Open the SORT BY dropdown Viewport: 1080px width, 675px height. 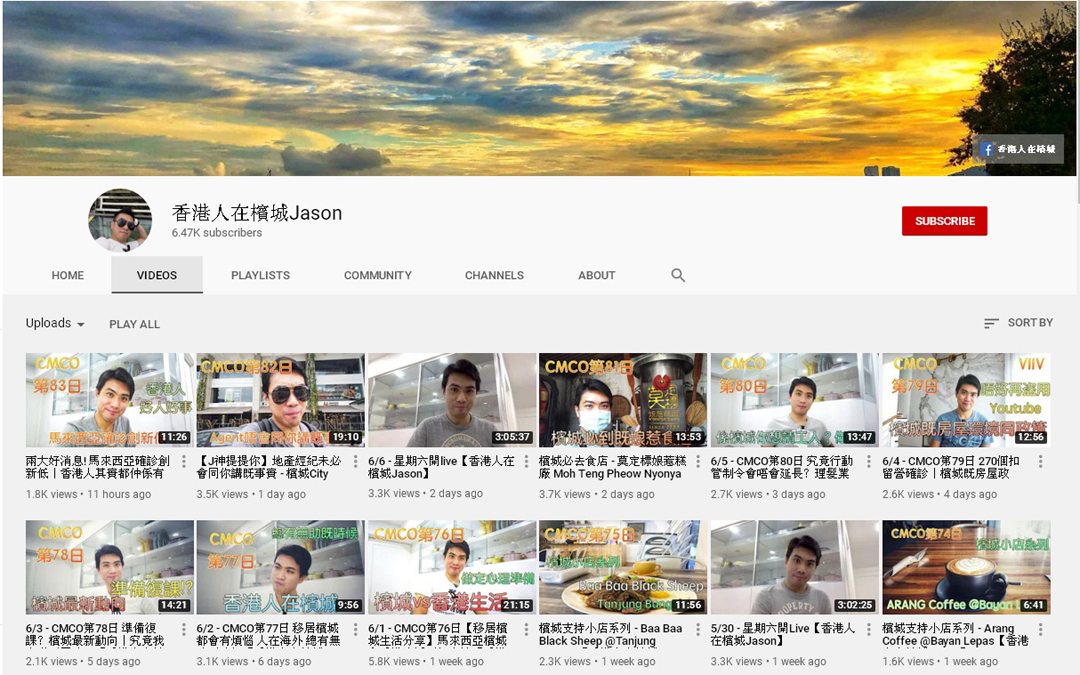pos(1019,323)
